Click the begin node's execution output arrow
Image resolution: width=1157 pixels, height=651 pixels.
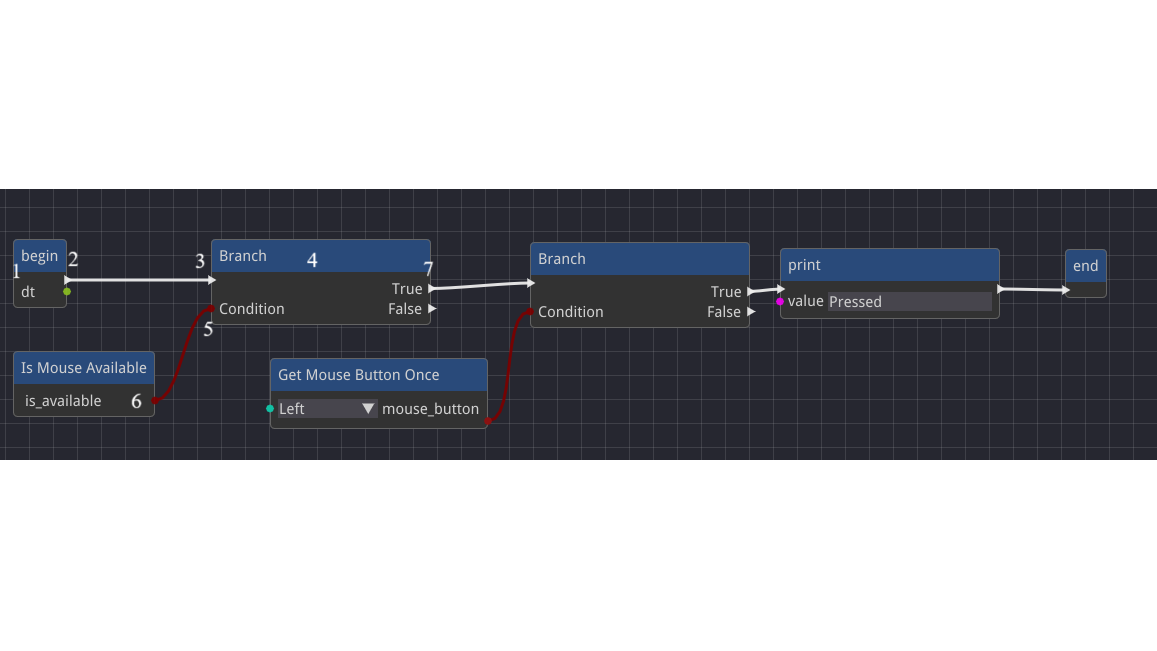coord(68,280)
